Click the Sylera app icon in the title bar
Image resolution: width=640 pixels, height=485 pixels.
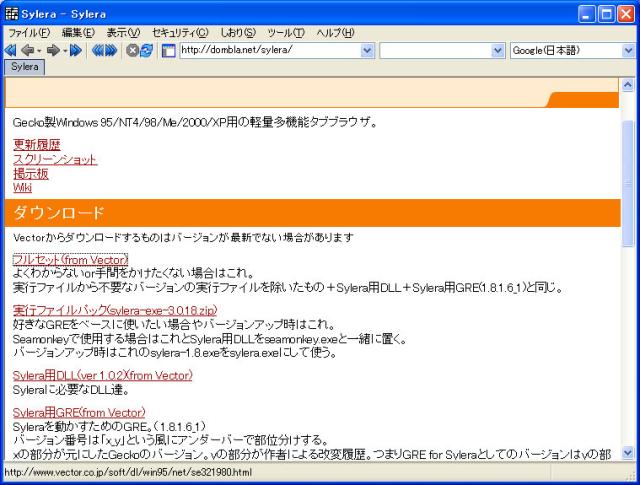click(x=11, y=13)
